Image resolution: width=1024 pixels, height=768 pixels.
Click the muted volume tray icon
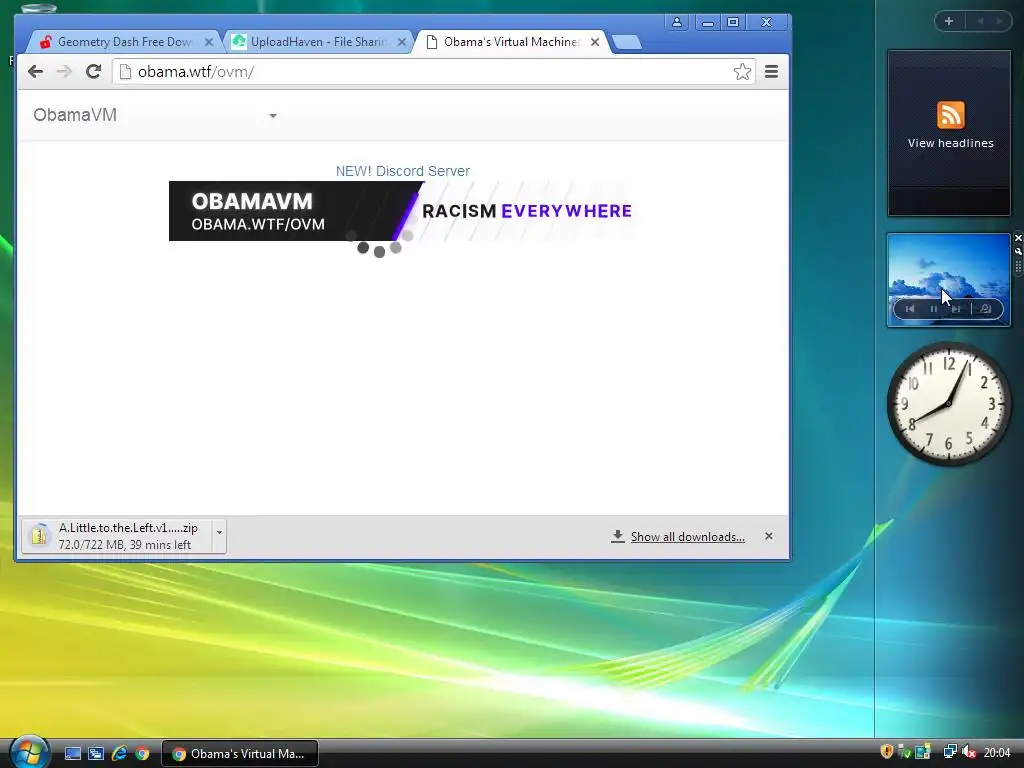[968, 752]
